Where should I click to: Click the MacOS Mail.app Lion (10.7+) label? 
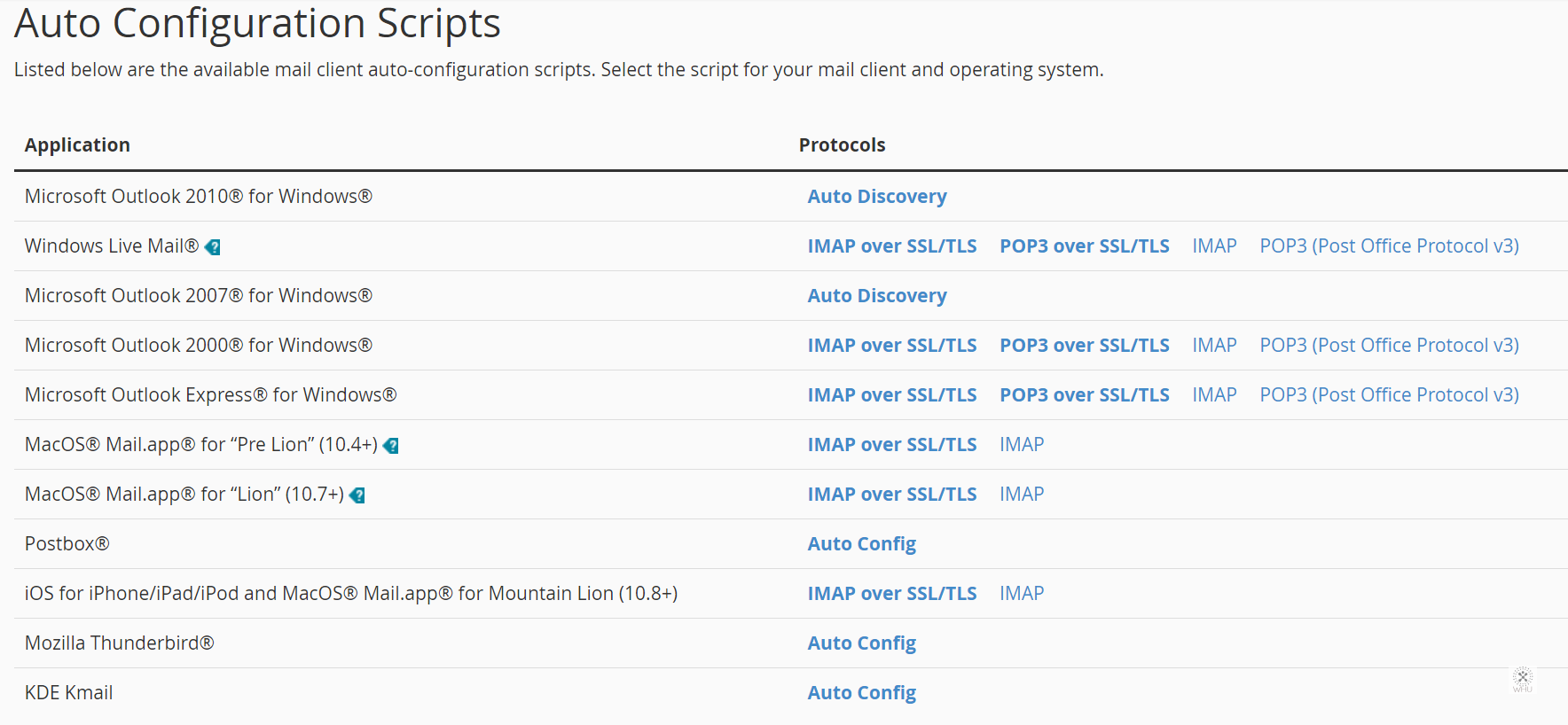tap(184, 495)
